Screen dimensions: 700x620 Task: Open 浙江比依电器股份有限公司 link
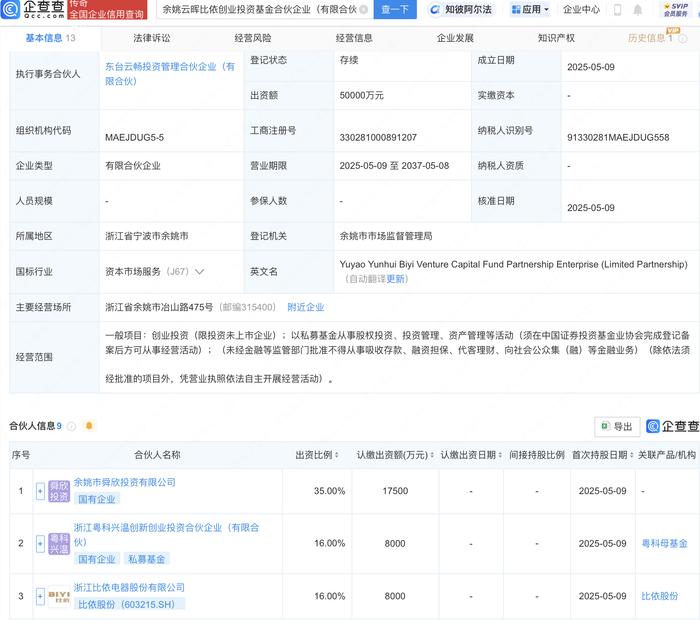pyautogui.click(x=129, y=587)
